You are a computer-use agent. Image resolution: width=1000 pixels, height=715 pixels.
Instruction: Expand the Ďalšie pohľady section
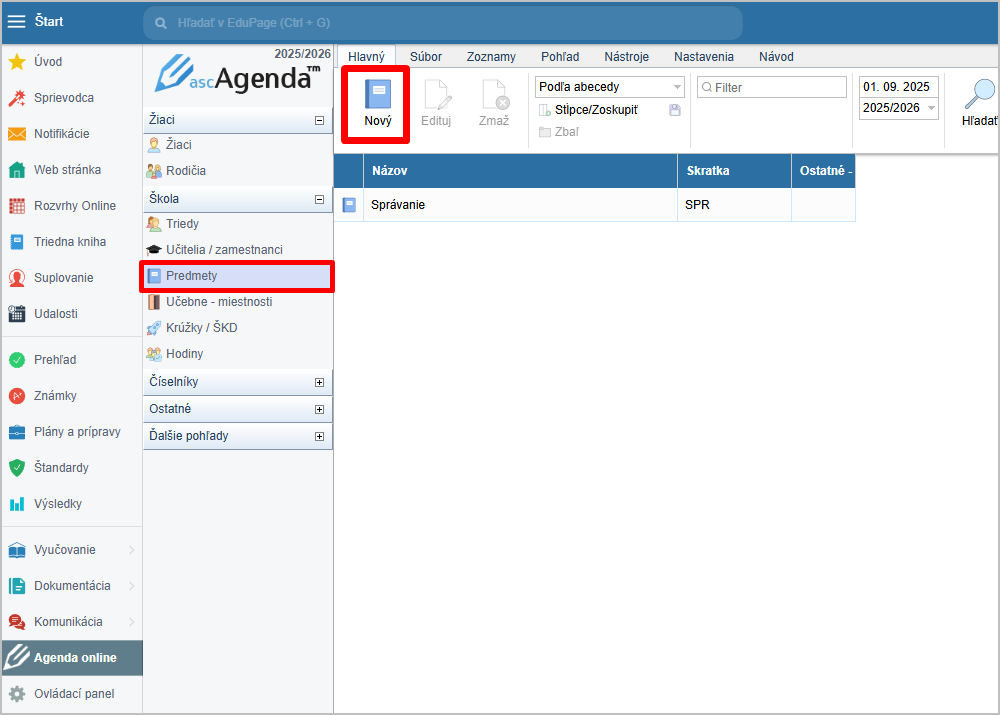click(x=319, y=436)
